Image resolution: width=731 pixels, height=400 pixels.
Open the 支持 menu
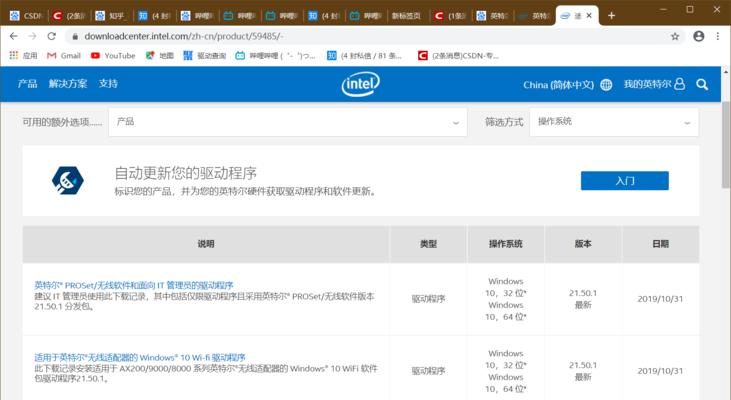pos(108,84)
